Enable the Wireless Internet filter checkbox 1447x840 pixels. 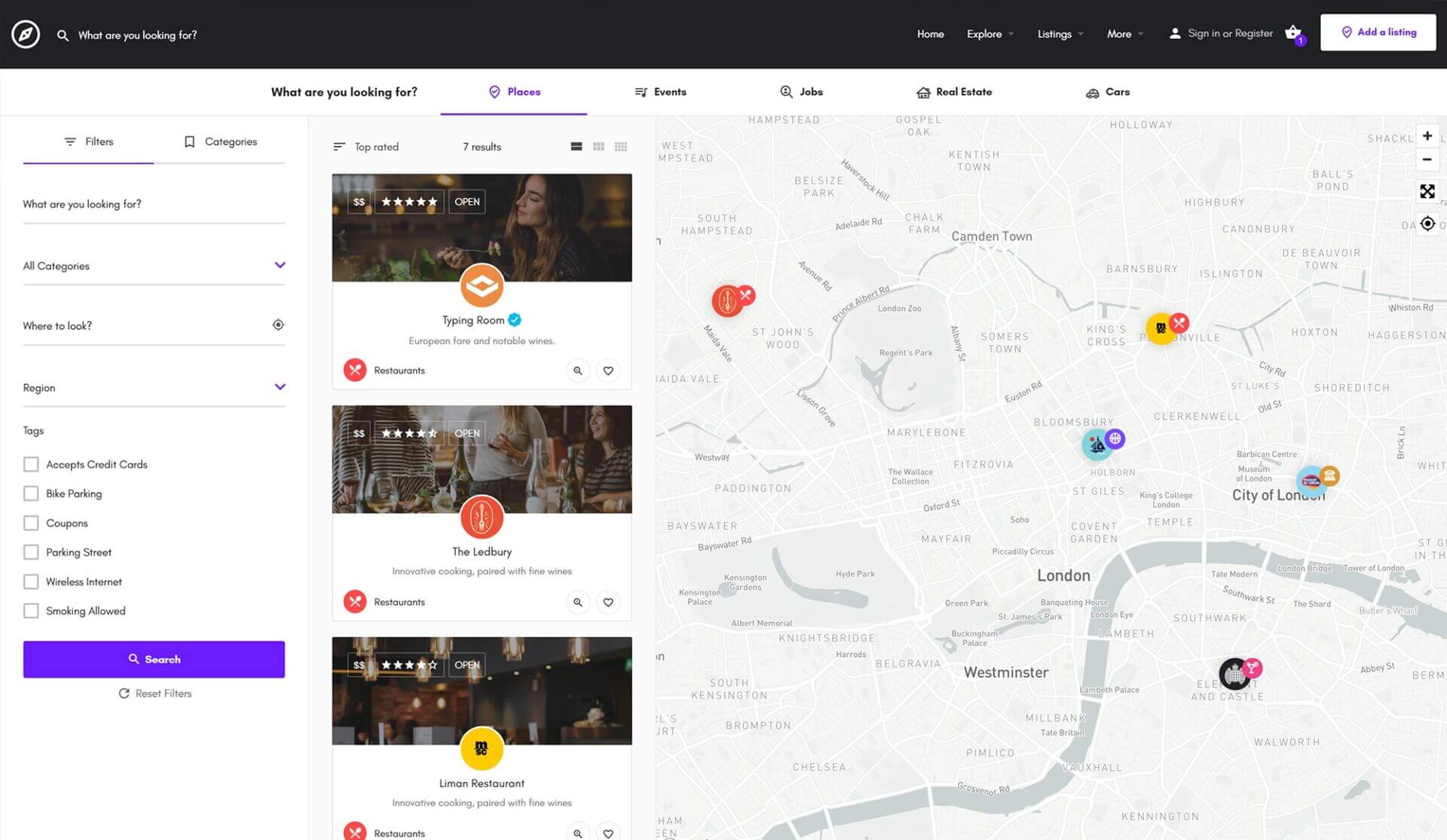[x=30, y=581]
